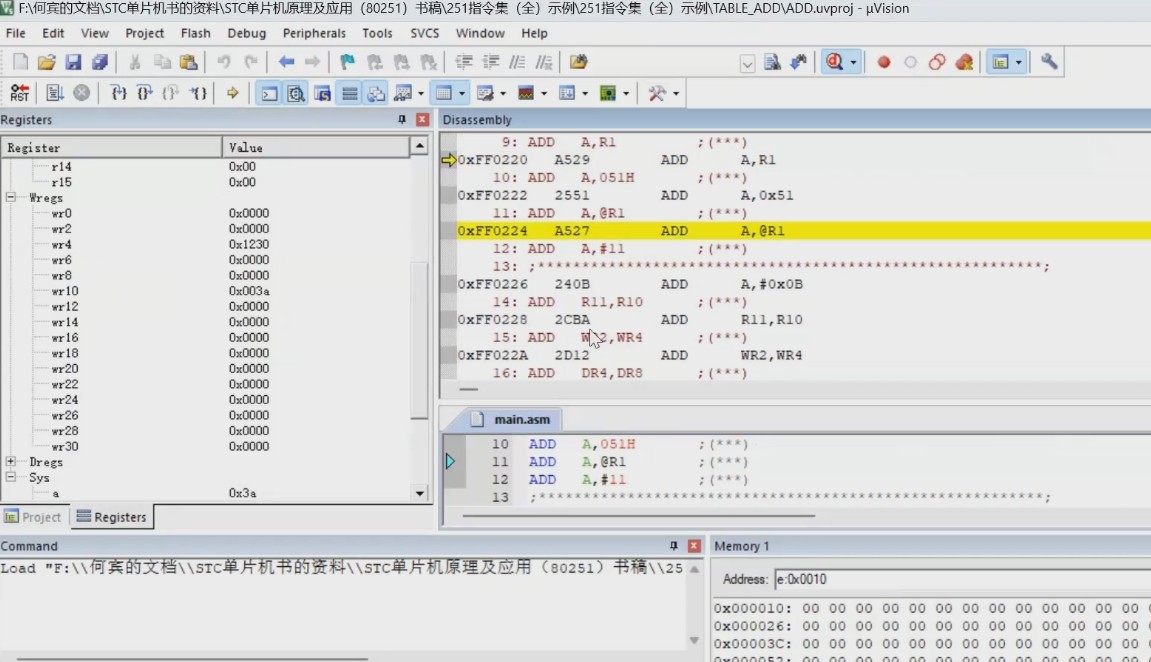This screenshot has width=1151, height=662.
Task: Close the Registers panel
Action: [422, 120]
